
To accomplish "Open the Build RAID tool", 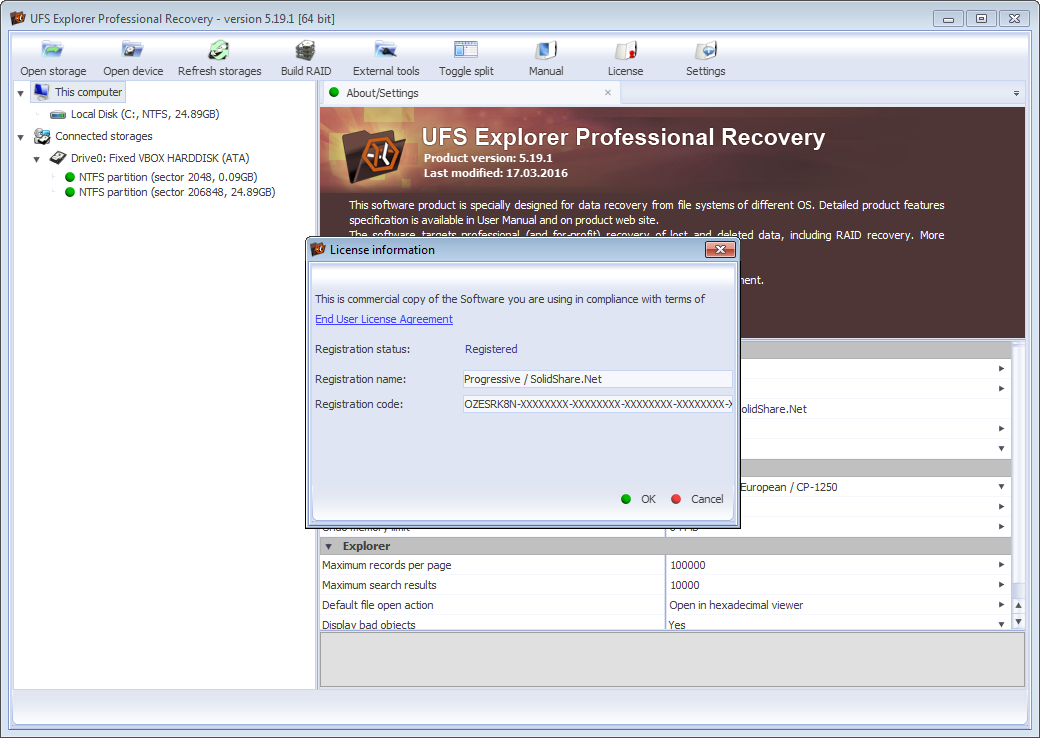I will point(305,50).
